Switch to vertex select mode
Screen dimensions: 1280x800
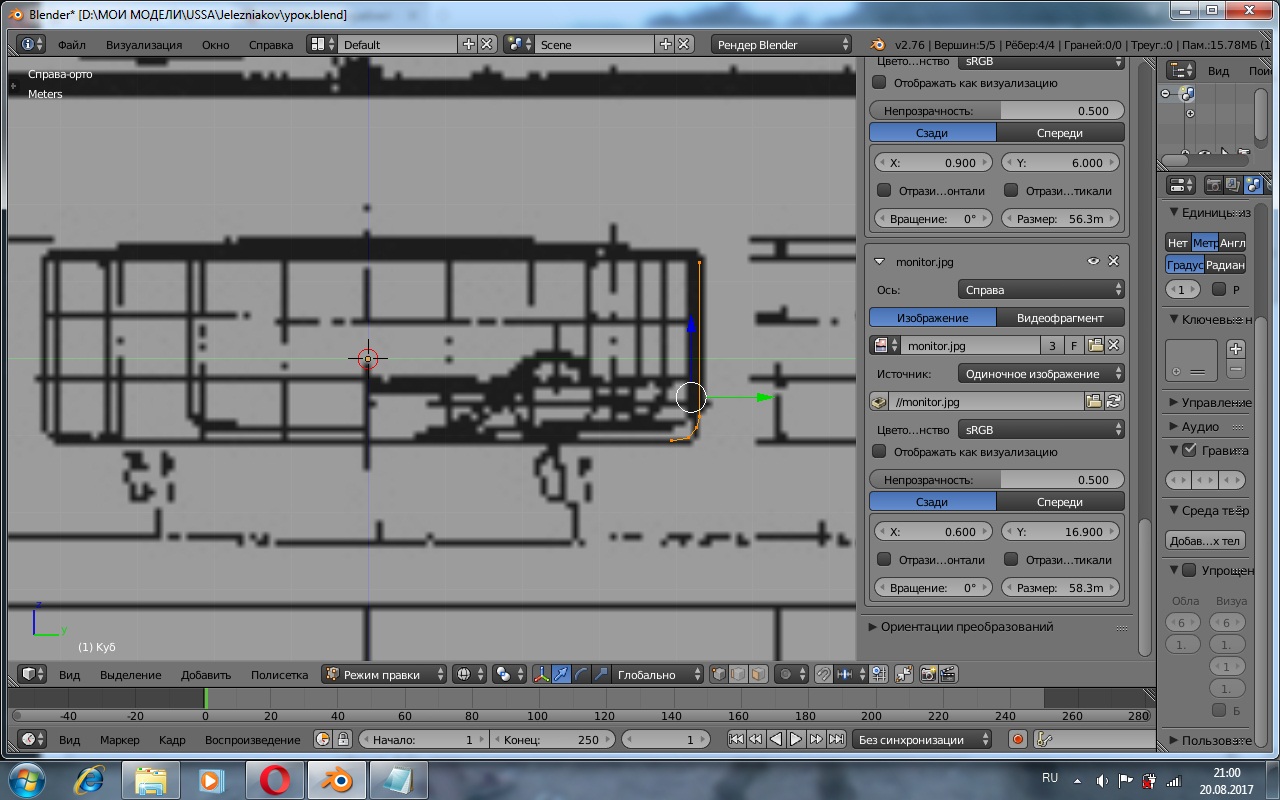click(x=719, y=674)
